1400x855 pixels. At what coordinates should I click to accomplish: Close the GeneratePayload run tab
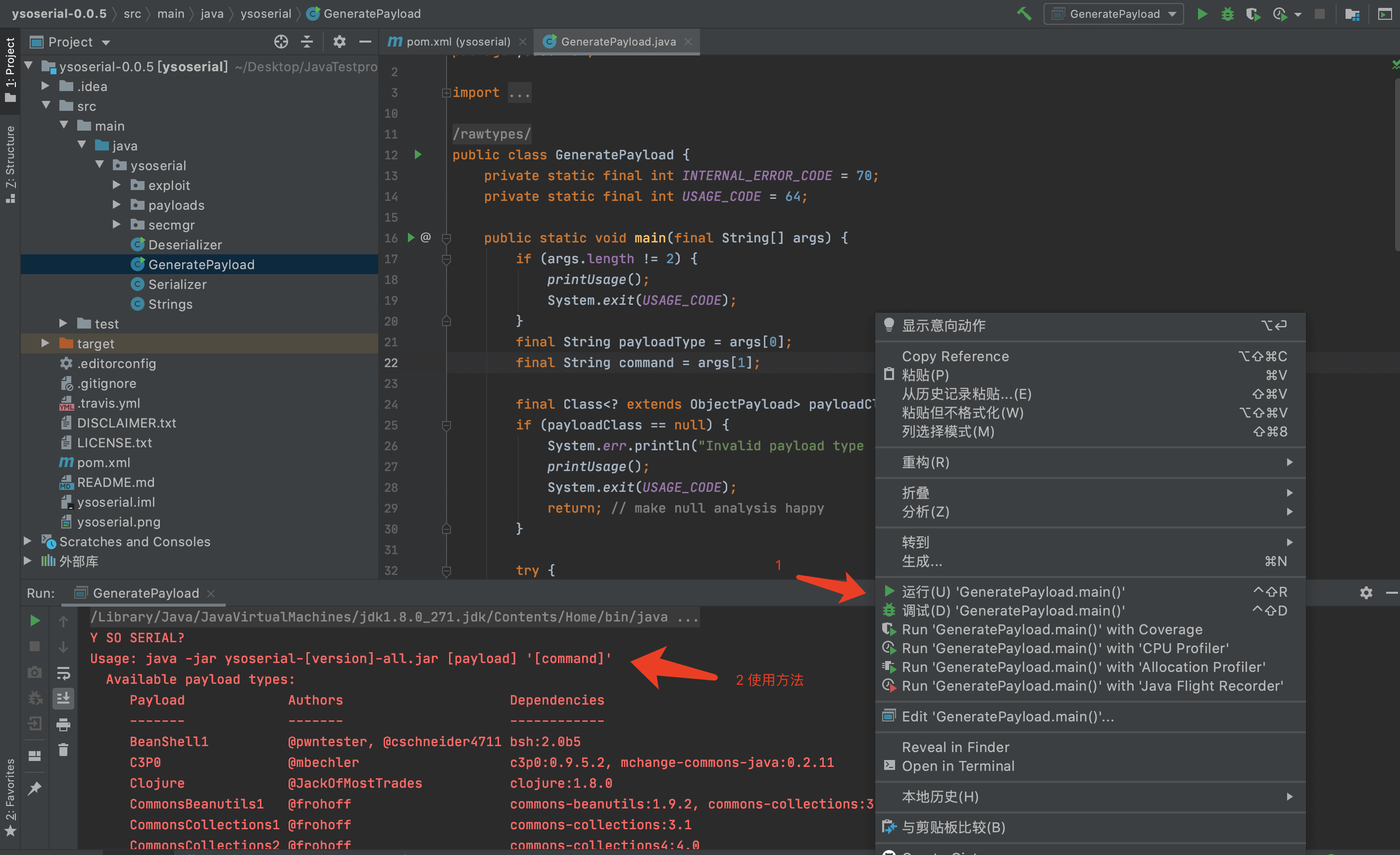point(211,593)
